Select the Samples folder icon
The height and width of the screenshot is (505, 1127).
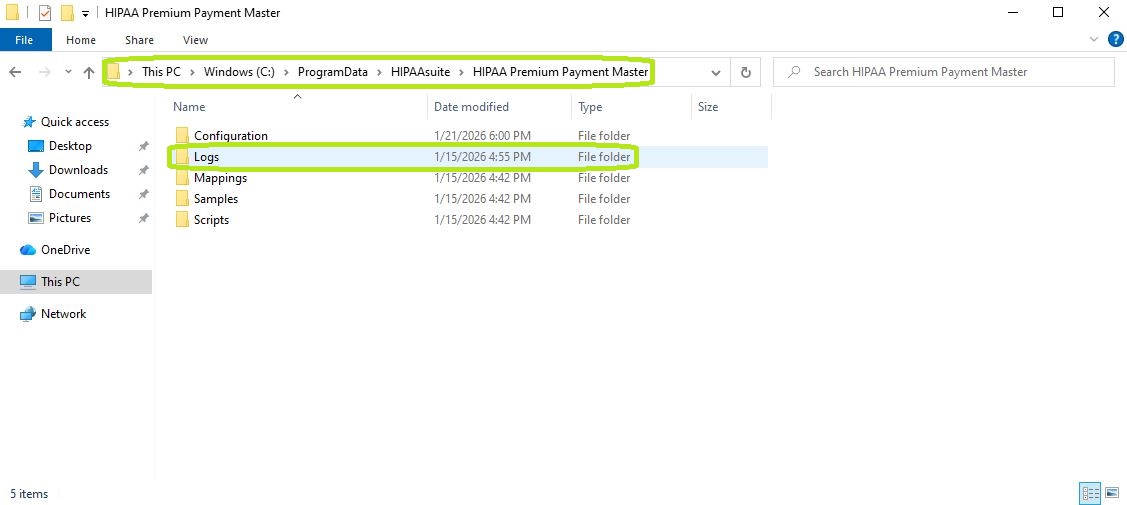[182, 198]
